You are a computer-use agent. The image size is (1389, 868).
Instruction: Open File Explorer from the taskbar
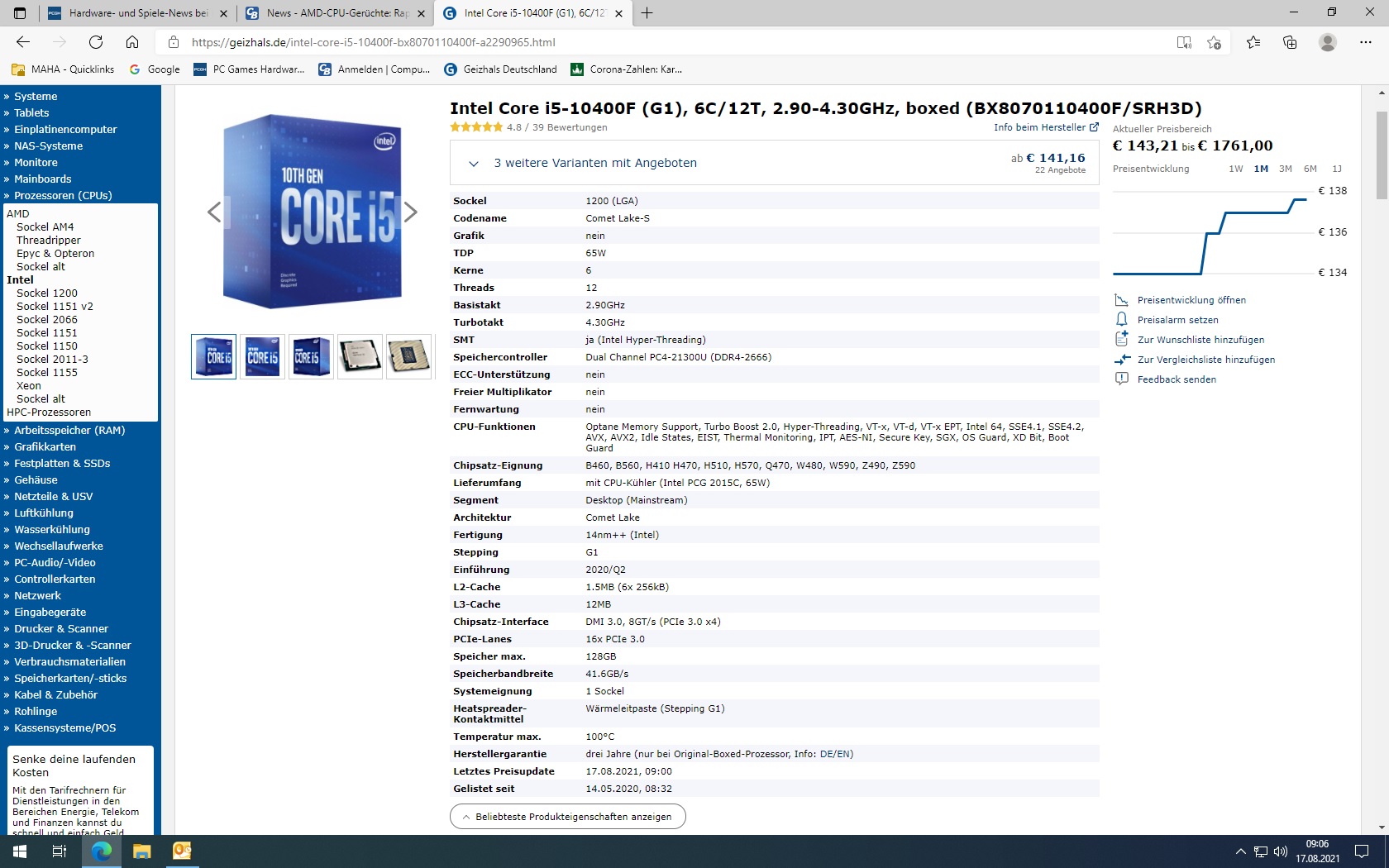141,851
